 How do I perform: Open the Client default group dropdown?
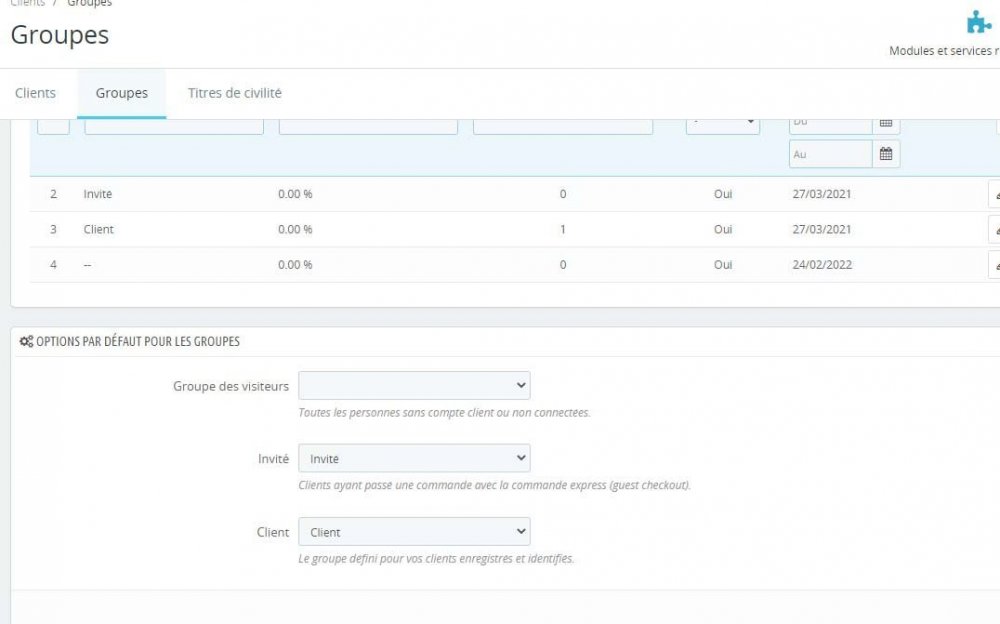point(414,532)
